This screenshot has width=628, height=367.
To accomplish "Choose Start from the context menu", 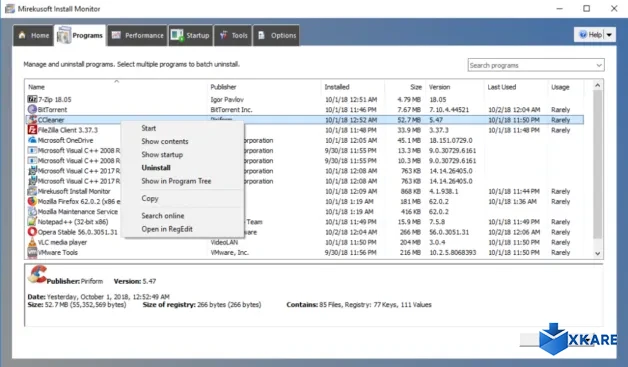I will point(149,128).
